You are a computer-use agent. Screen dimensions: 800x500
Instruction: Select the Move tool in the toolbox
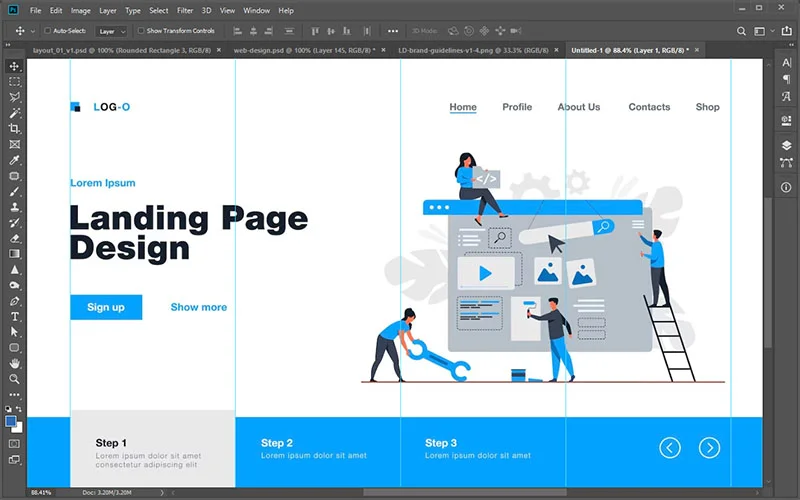(14, 66)
